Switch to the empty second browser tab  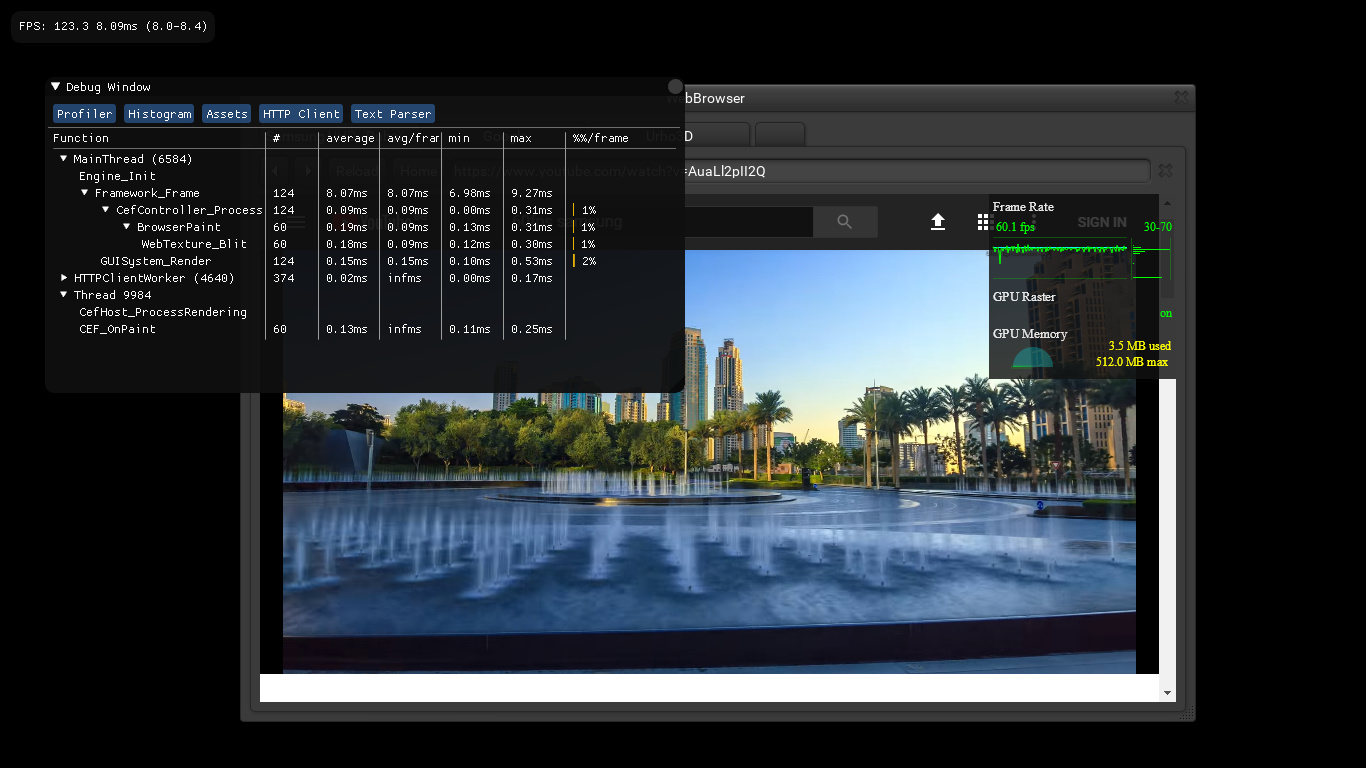pos(780,134)
